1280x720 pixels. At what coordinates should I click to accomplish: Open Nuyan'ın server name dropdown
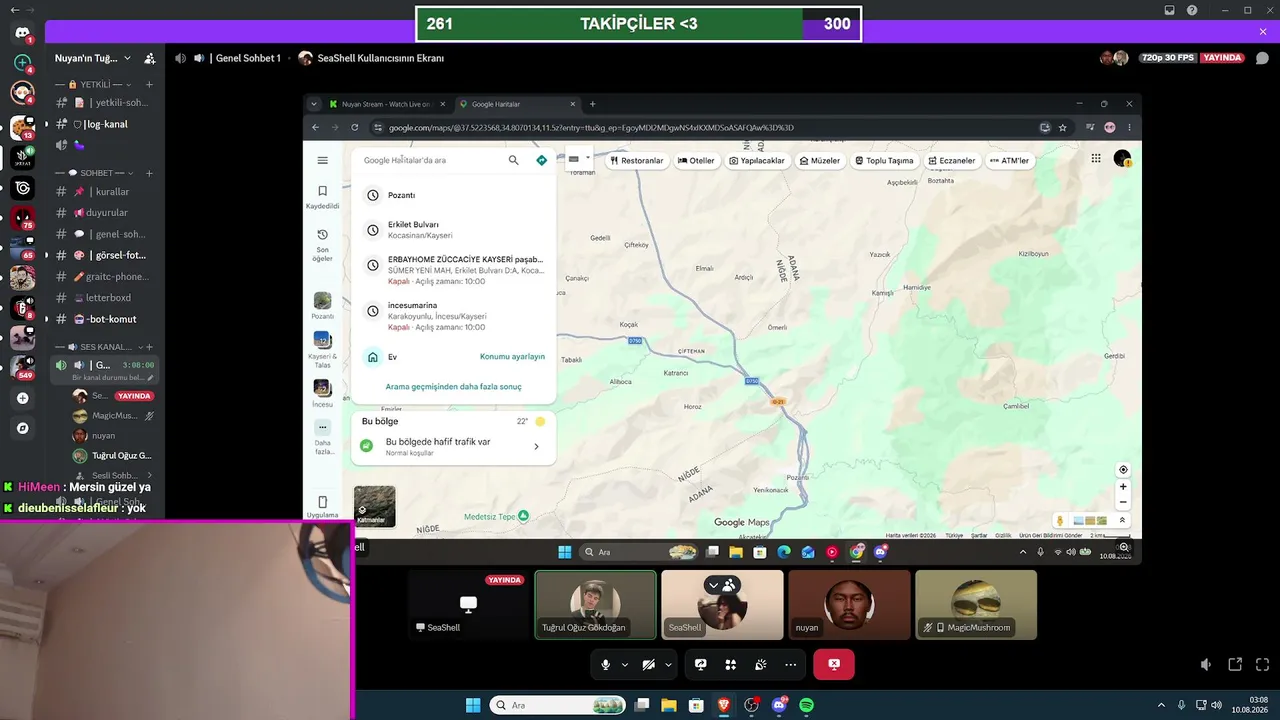(93, 58)
